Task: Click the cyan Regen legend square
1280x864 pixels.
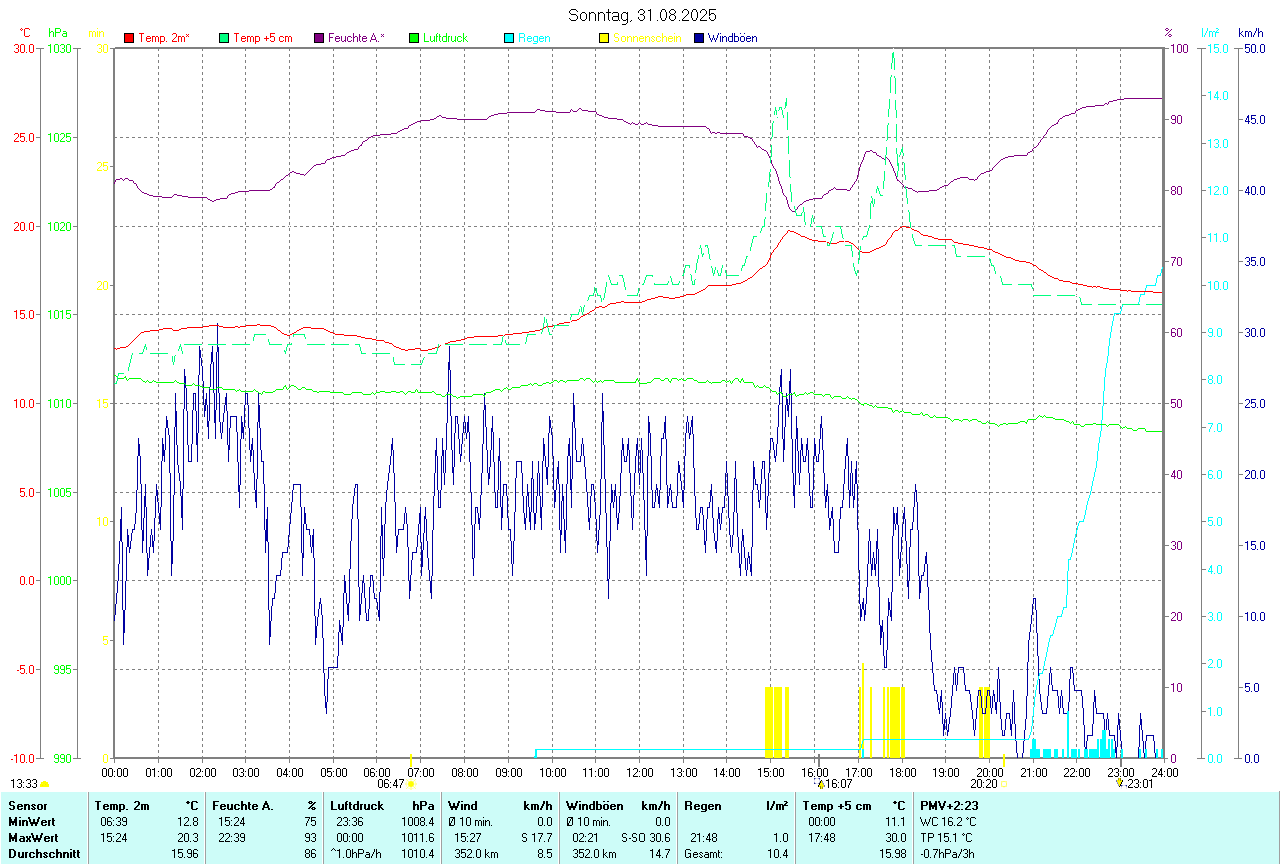Action: tap(509, 38)
